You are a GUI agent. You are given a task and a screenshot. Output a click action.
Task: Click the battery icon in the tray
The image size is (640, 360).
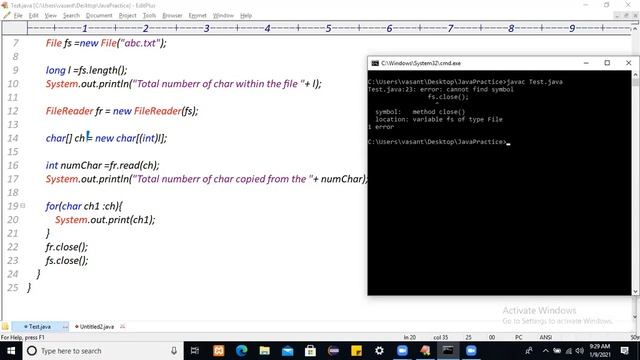pyautogui.click(x=557, y=351)
